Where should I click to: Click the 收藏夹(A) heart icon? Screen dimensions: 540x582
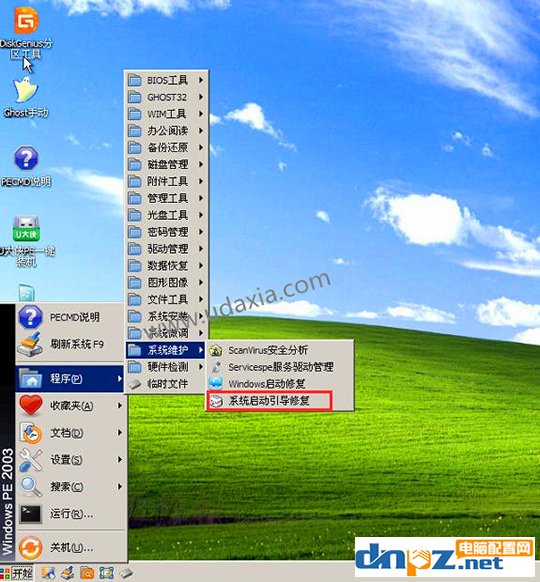coord(31,405)
